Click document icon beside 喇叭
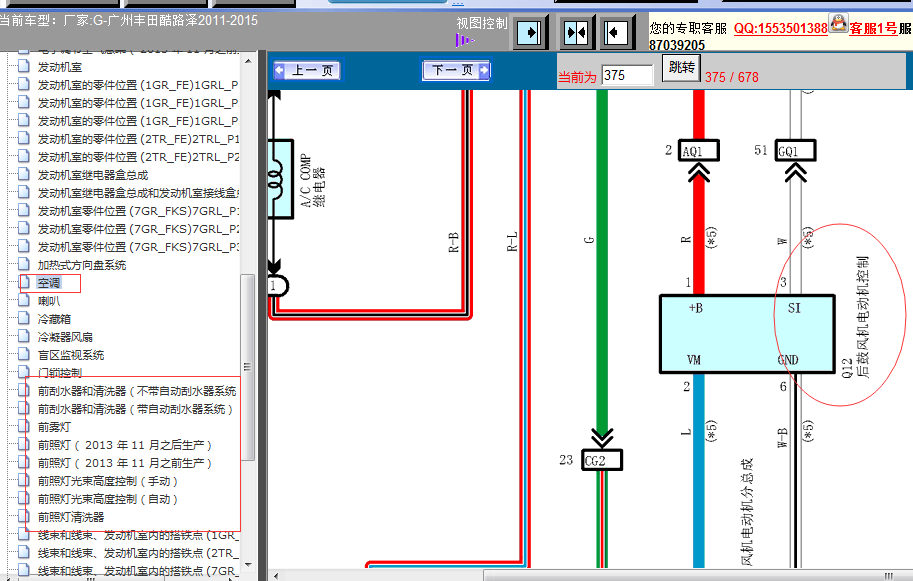Screen dimensions: 913x581 24,300
